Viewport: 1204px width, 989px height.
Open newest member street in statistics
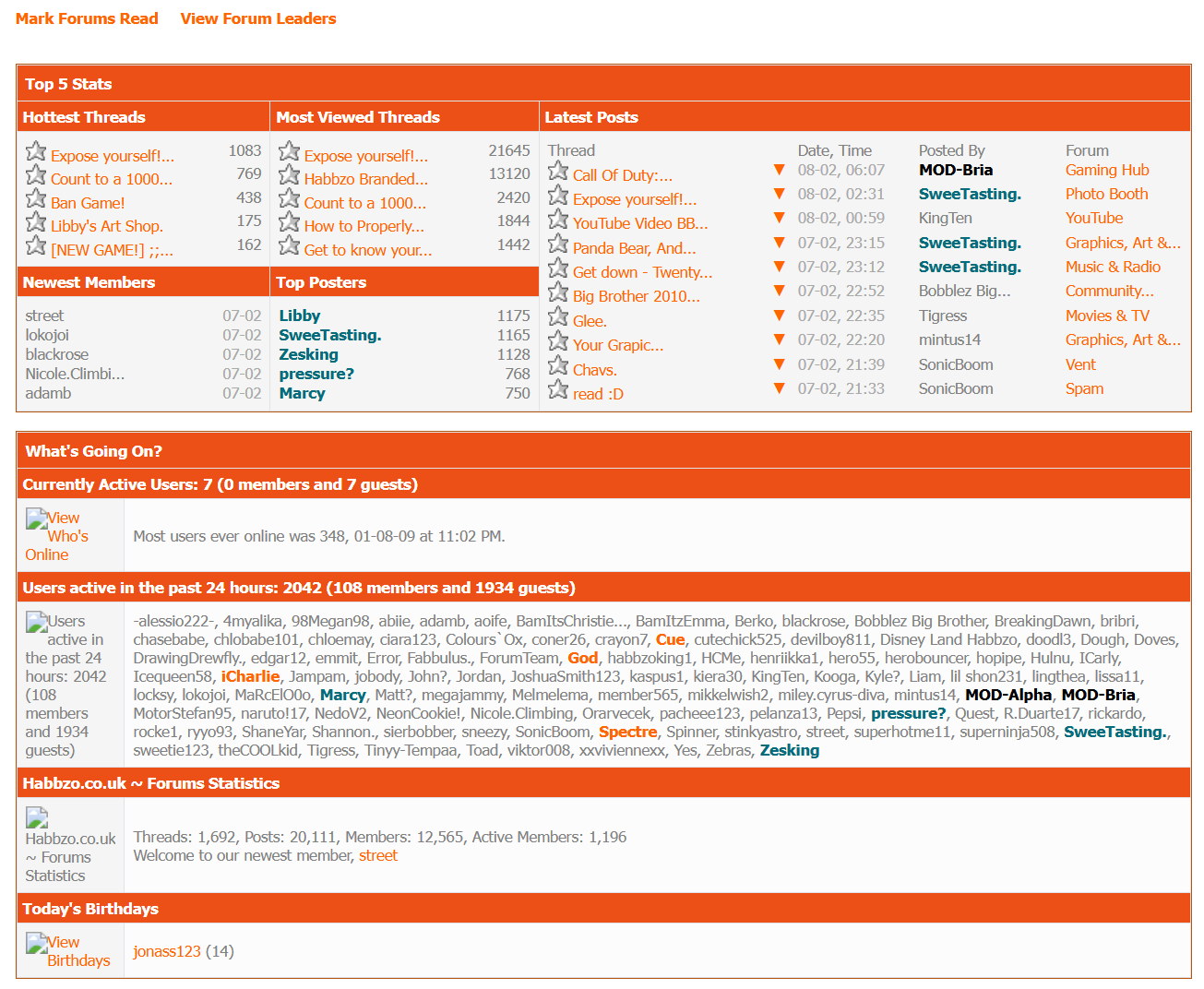pos(378,855)
